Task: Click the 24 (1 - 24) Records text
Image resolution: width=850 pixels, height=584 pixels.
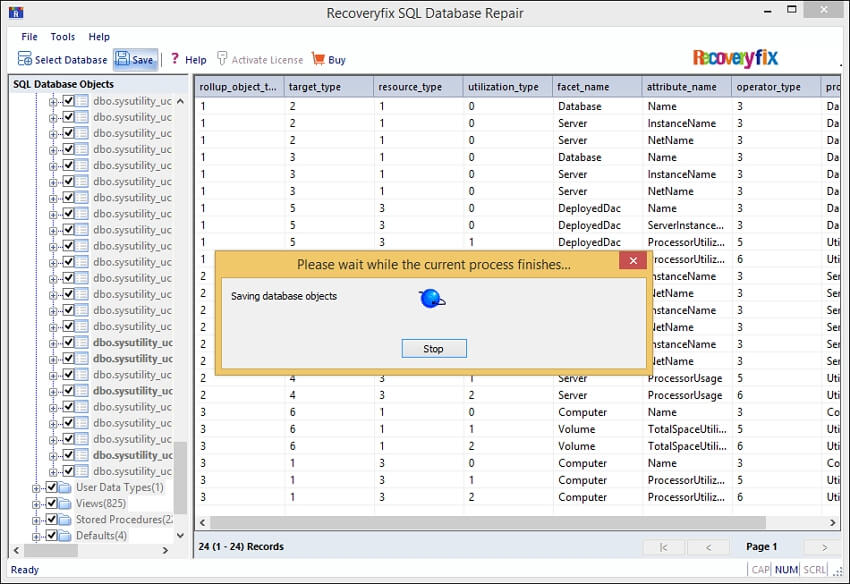Action: (x=241, y=547)
